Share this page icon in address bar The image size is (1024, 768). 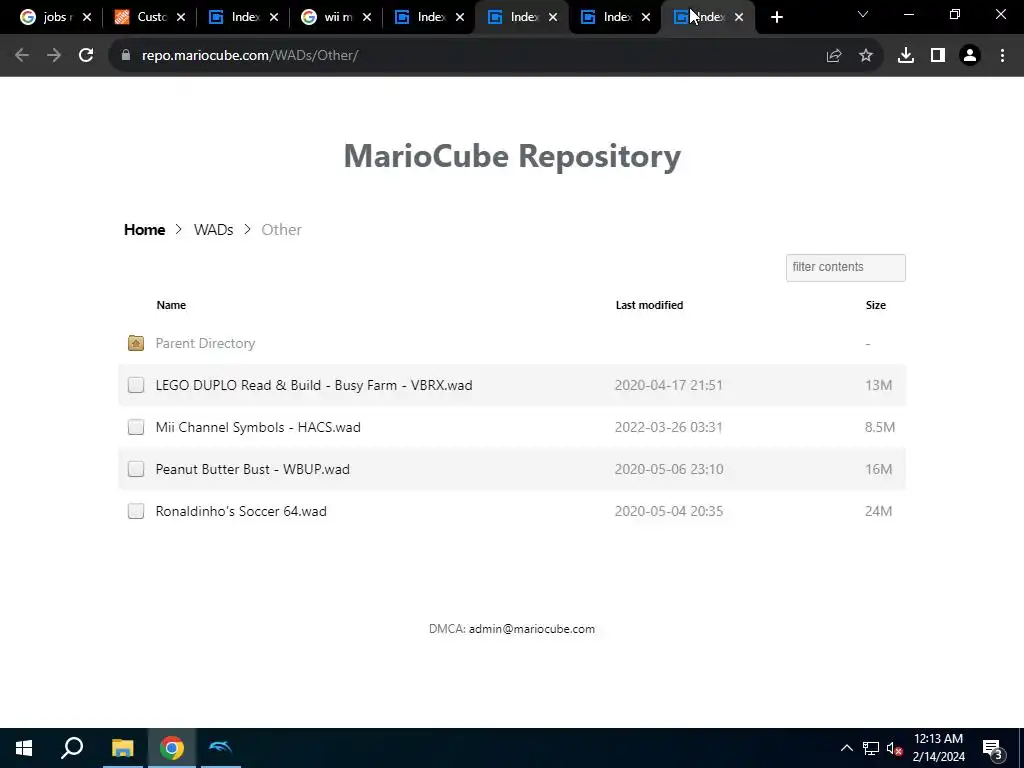834,56
